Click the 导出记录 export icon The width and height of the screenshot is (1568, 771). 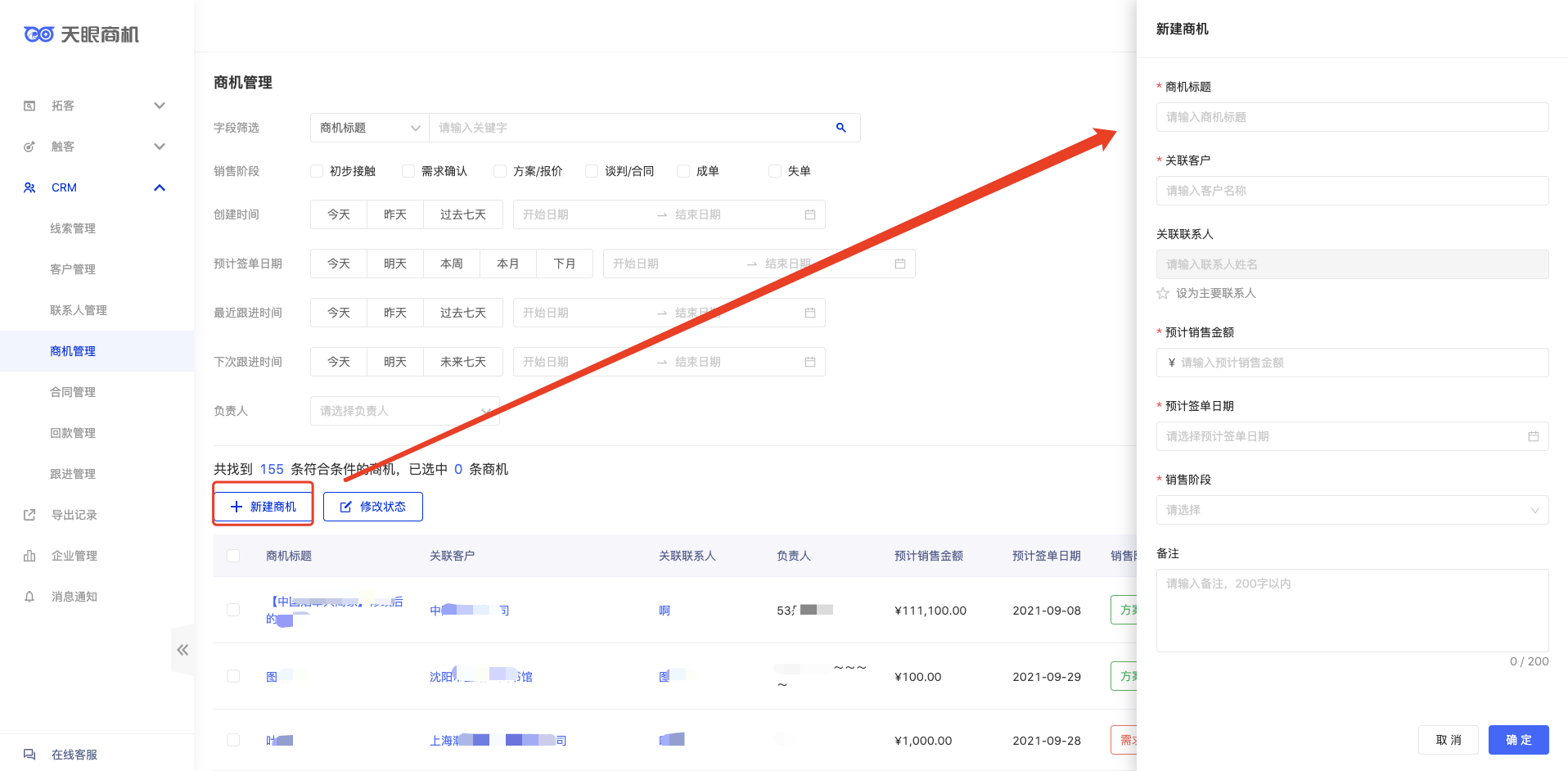pos(29,515)
